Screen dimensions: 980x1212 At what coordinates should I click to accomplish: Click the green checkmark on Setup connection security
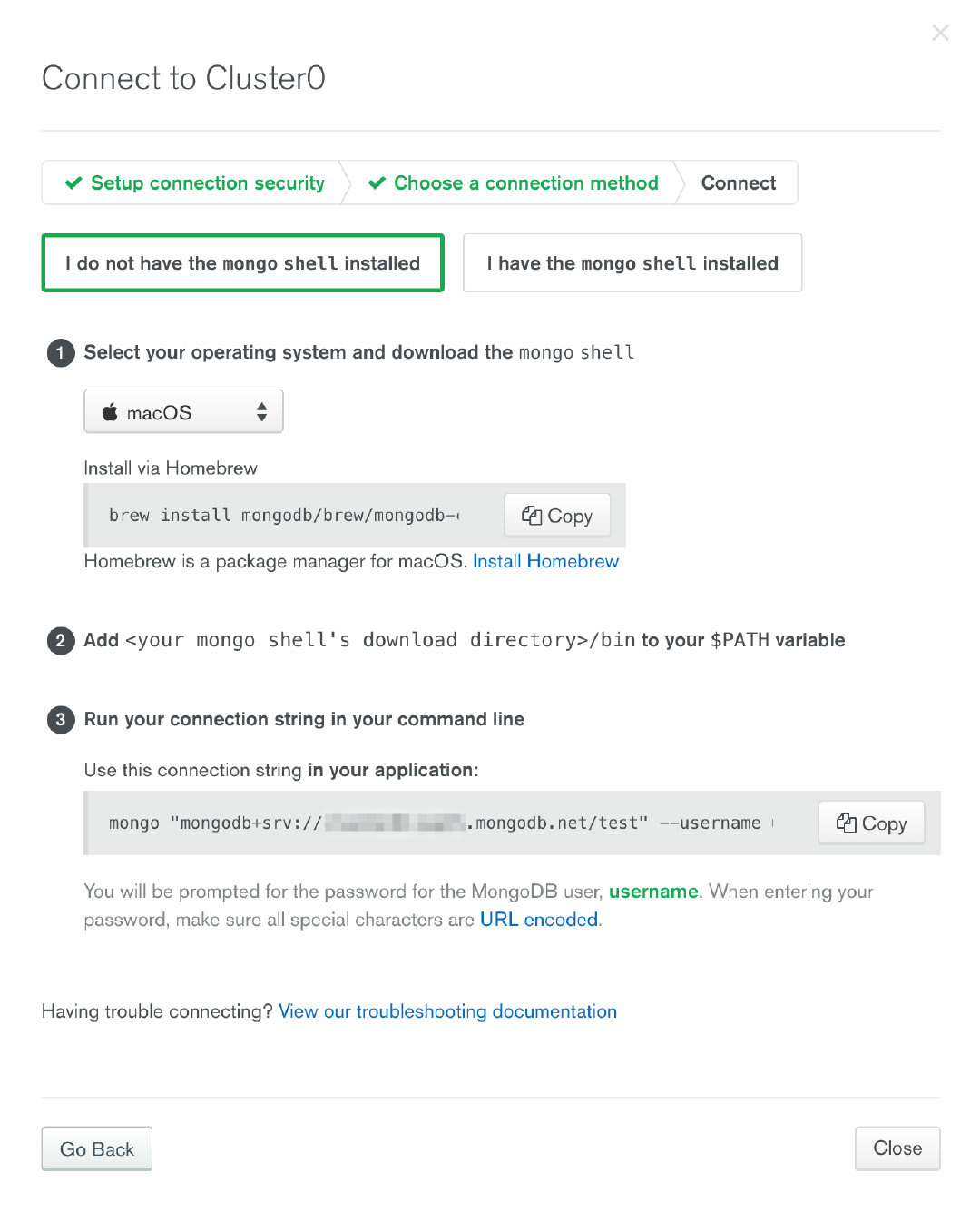click(x=73, y=183)
